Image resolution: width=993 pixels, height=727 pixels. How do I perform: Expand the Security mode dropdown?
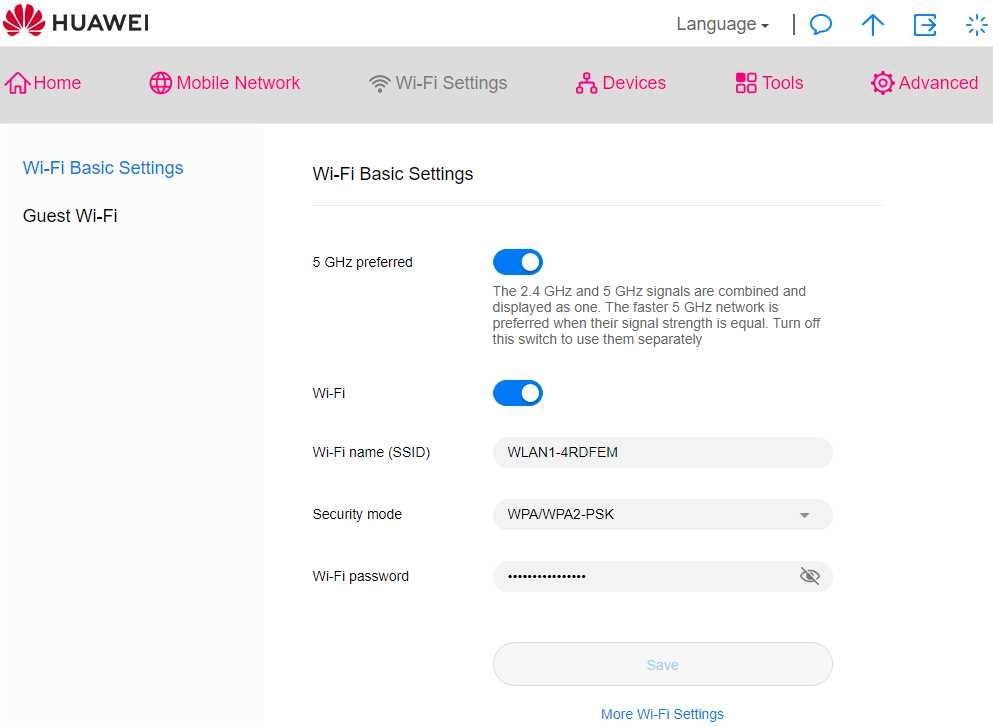click(x=662, y=514)
